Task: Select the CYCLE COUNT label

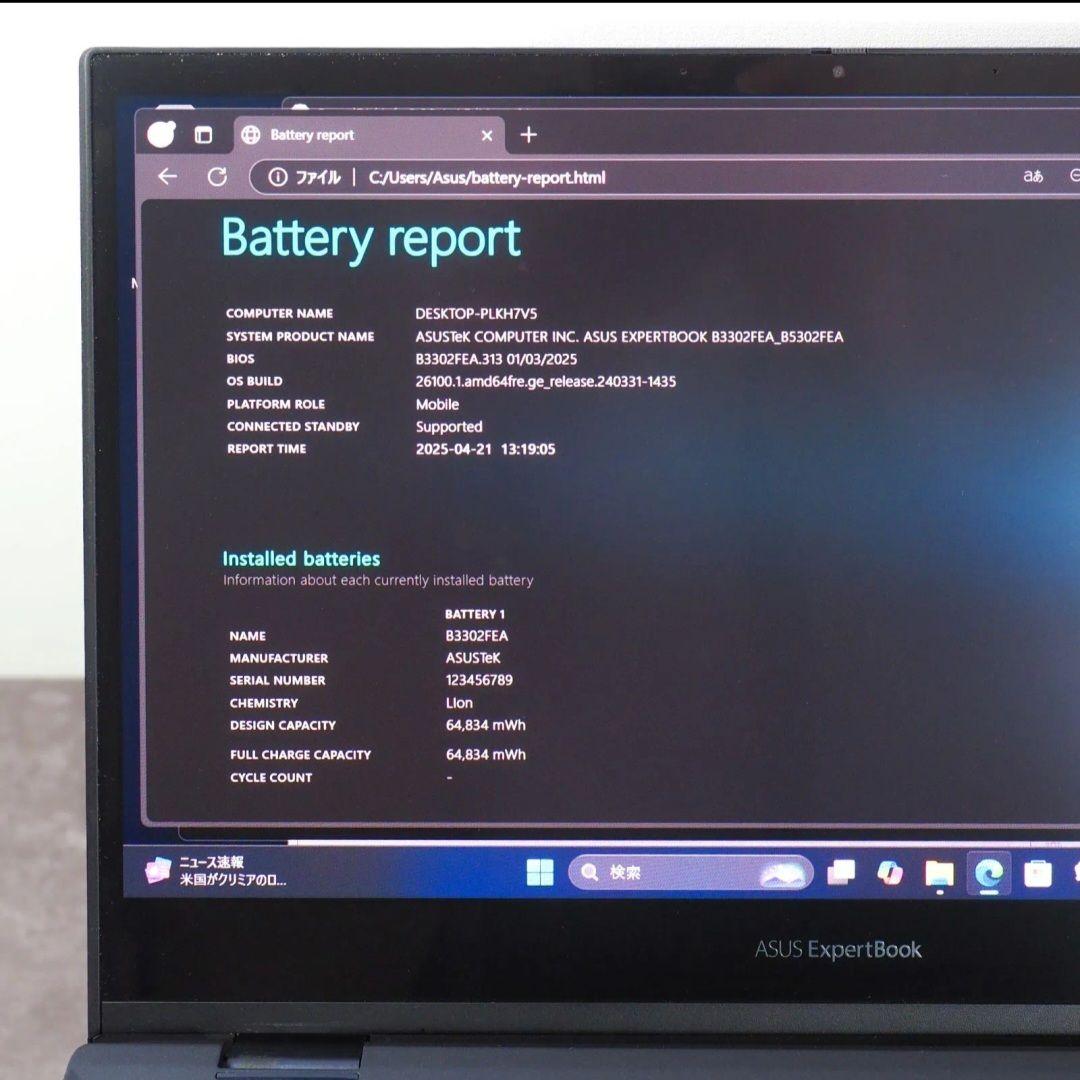Action: pyautogui.click(x=271, y=778)
